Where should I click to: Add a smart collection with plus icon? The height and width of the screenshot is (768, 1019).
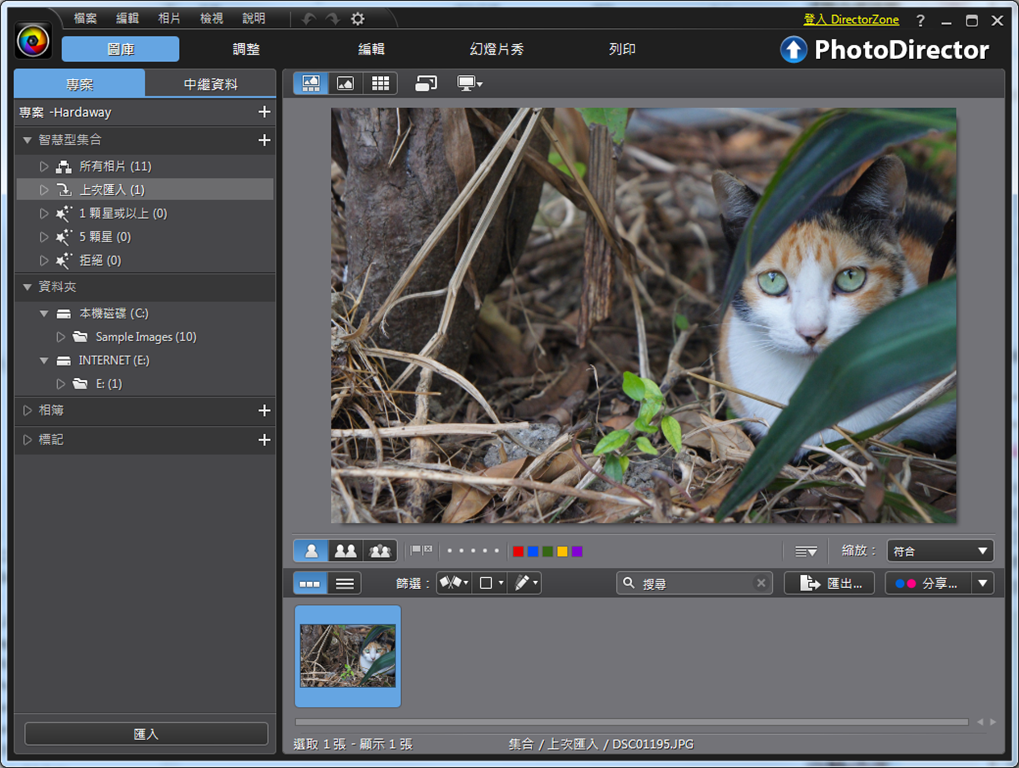264,140
